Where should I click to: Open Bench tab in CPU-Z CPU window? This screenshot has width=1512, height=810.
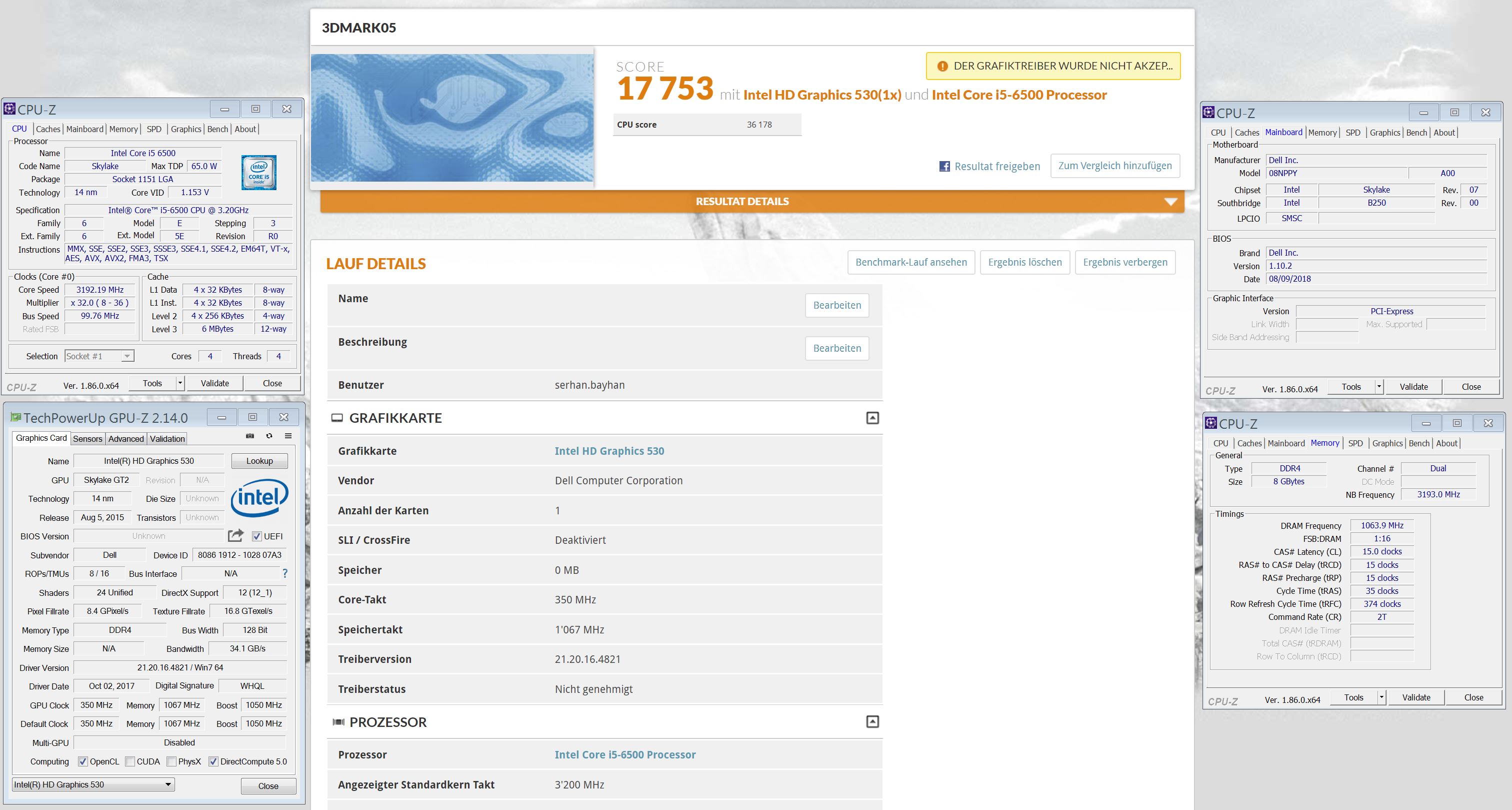pos(218,129)
